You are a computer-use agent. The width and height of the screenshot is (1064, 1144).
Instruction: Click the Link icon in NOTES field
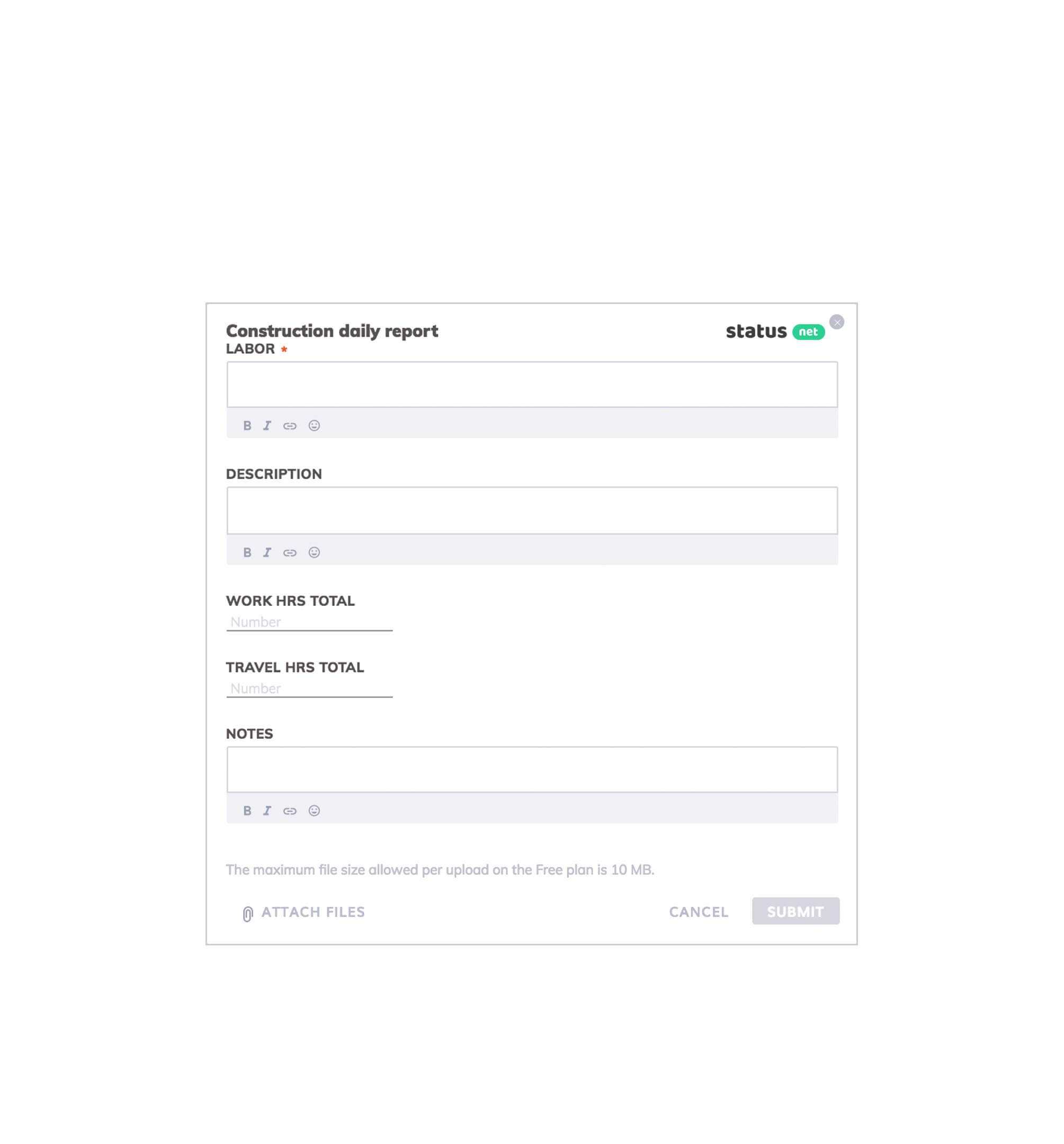click(x=290, y=810)
